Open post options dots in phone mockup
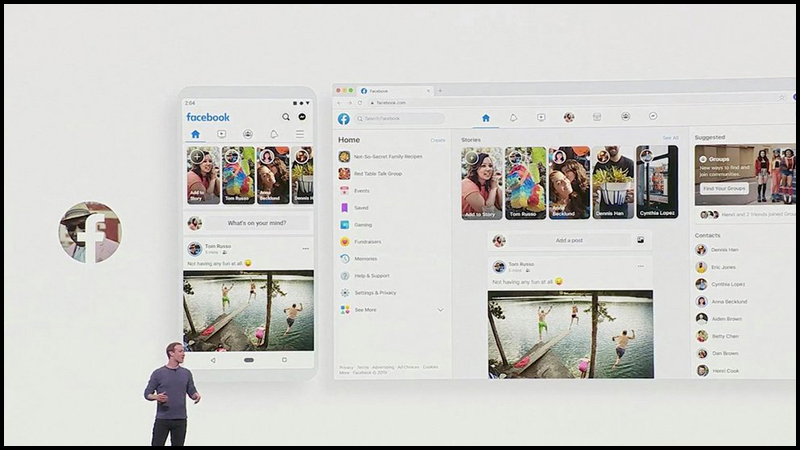800x450 pixels. (x=306, y=249)
